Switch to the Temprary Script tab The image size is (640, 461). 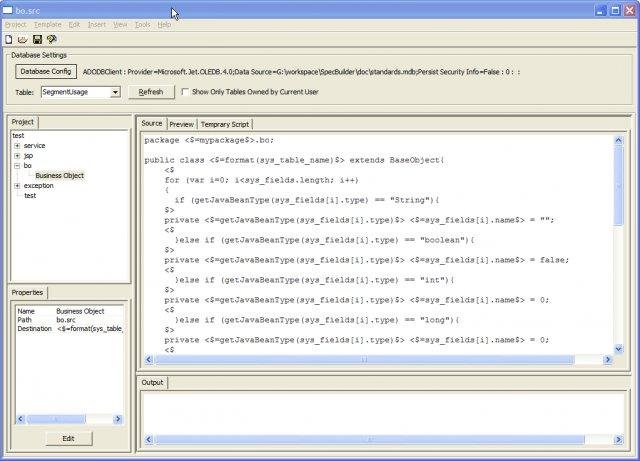pyautogui.click(x=225, y=124)
